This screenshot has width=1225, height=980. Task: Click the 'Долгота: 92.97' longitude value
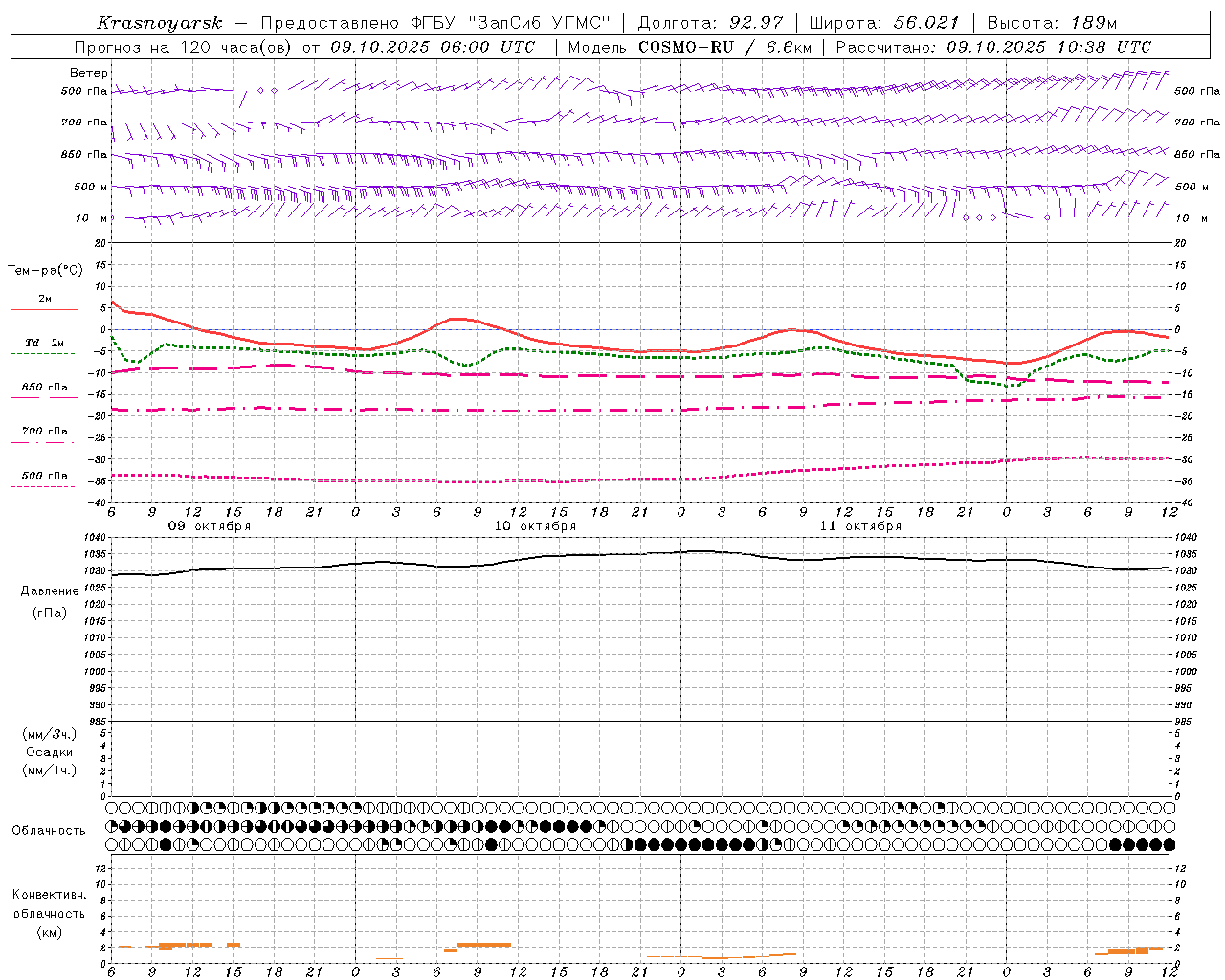(x=710, y=23)
